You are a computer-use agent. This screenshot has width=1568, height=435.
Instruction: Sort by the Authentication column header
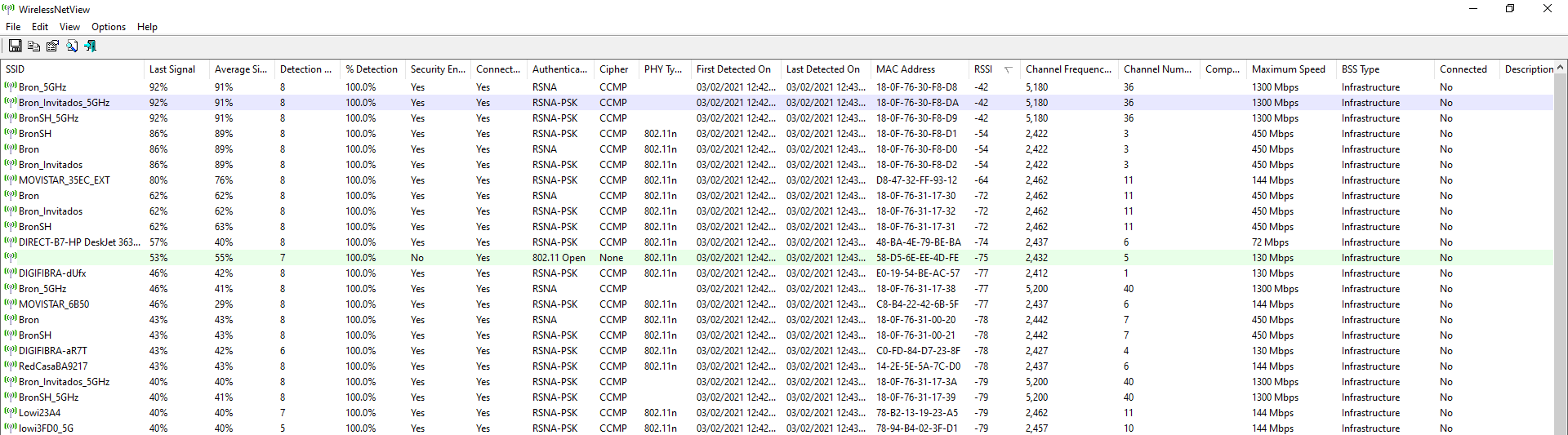[561, 69]
